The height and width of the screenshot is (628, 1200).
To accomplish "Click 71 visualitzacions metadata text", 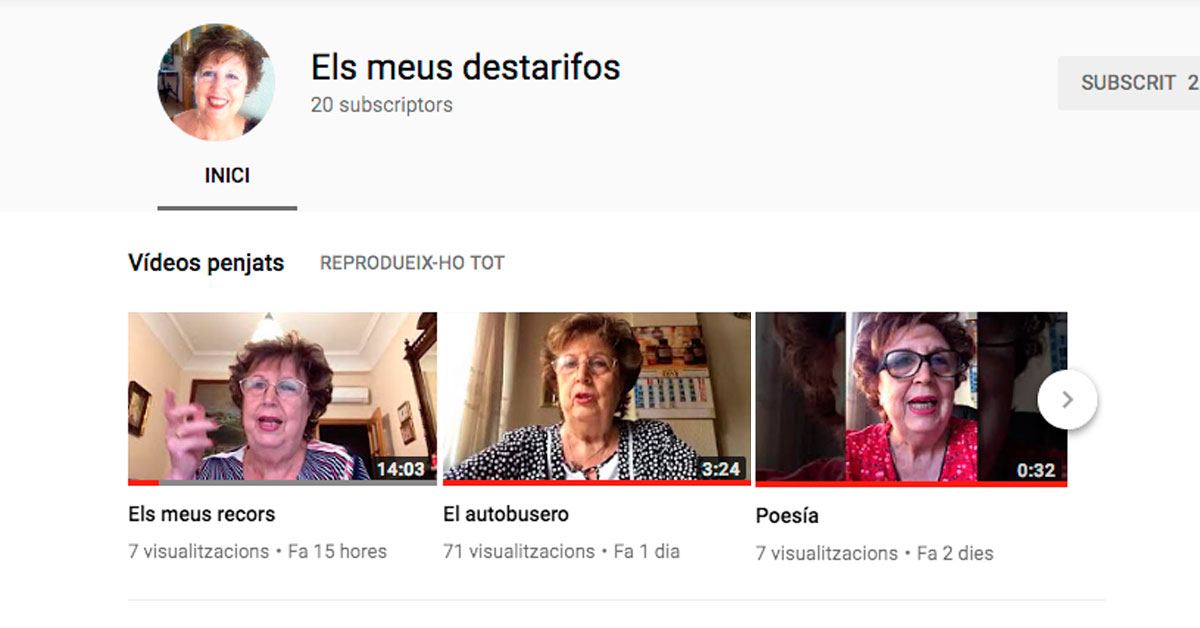I will coord(519,551).
